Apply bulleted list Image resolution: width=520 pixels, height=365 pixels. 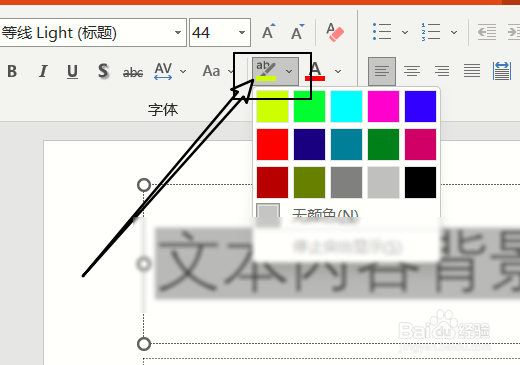click(382, 32)
